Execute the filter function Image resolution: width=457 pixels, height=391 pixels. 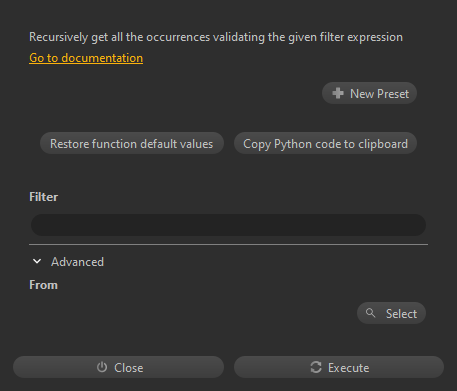coord(339,367)
